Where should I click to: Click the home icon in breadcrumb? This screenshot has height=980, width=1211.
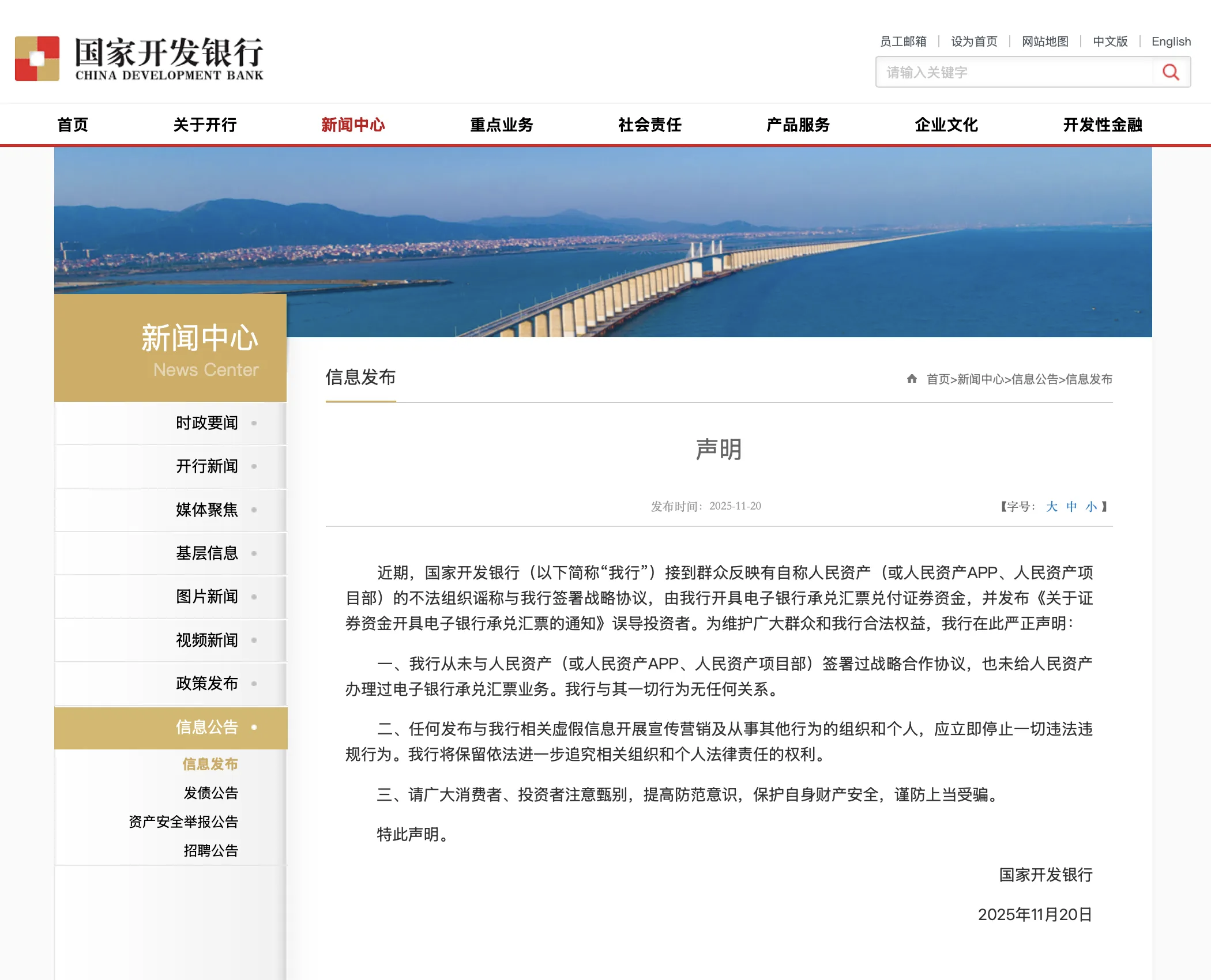[912, 379]
